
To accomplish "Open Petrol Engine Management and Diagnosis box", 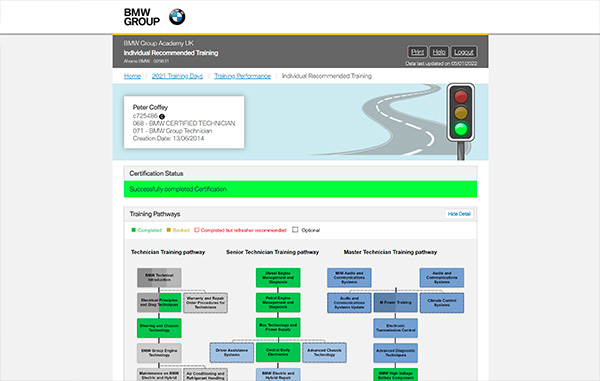I will point(278,303).
